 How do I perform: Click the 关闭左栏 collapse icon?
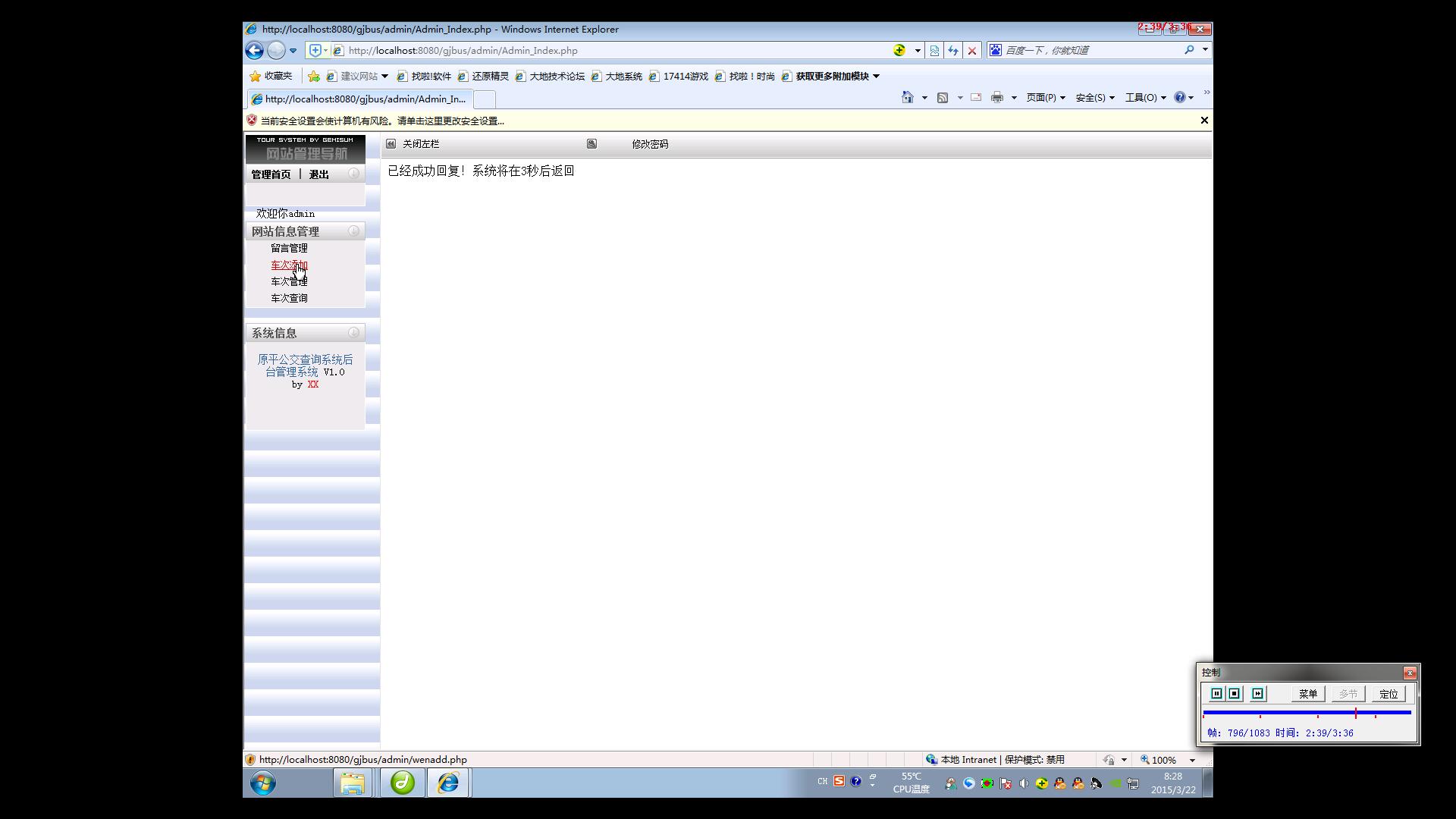[x=391, y=143]
